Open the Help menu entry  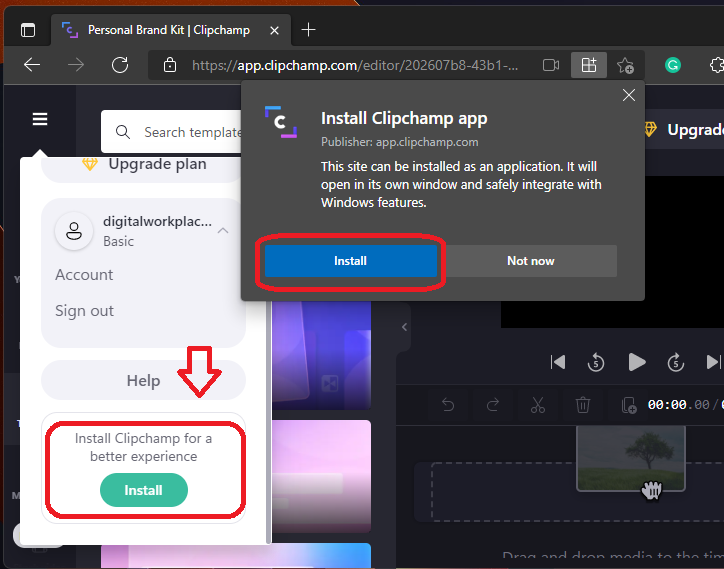click(x=144, y=381)
